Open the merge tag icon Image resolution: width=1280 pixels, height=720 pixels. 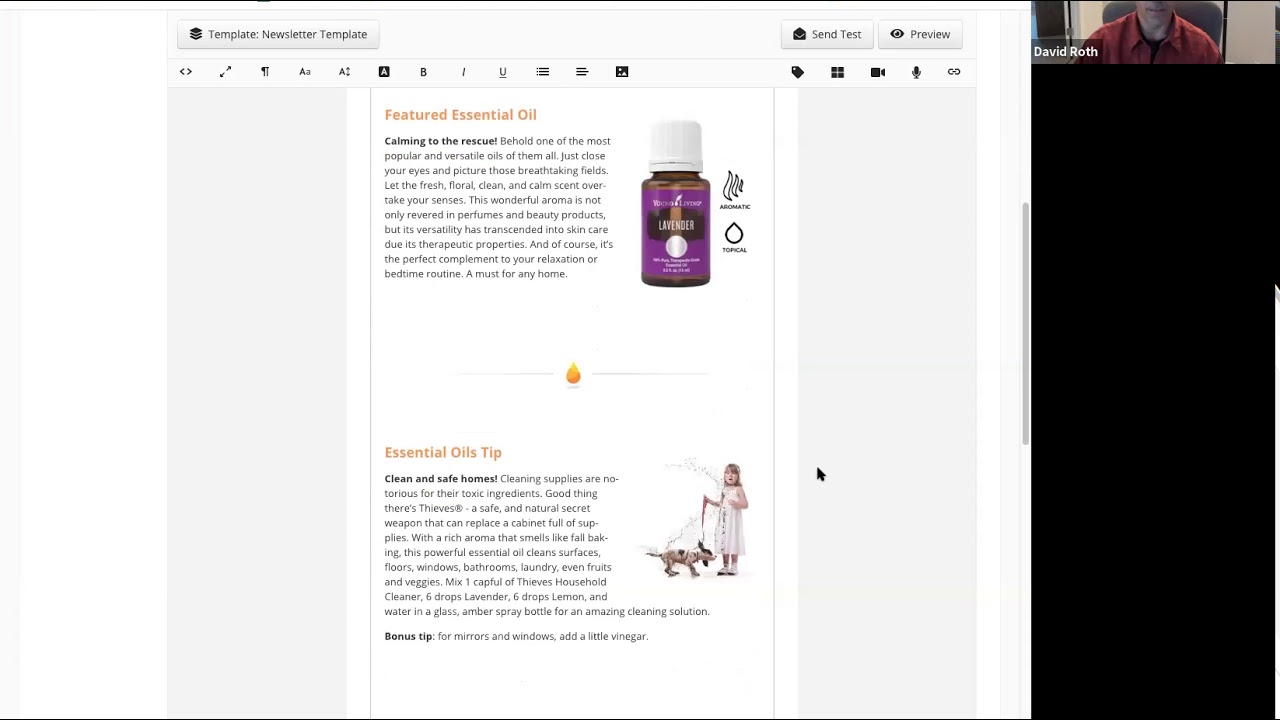pos(798,72)
